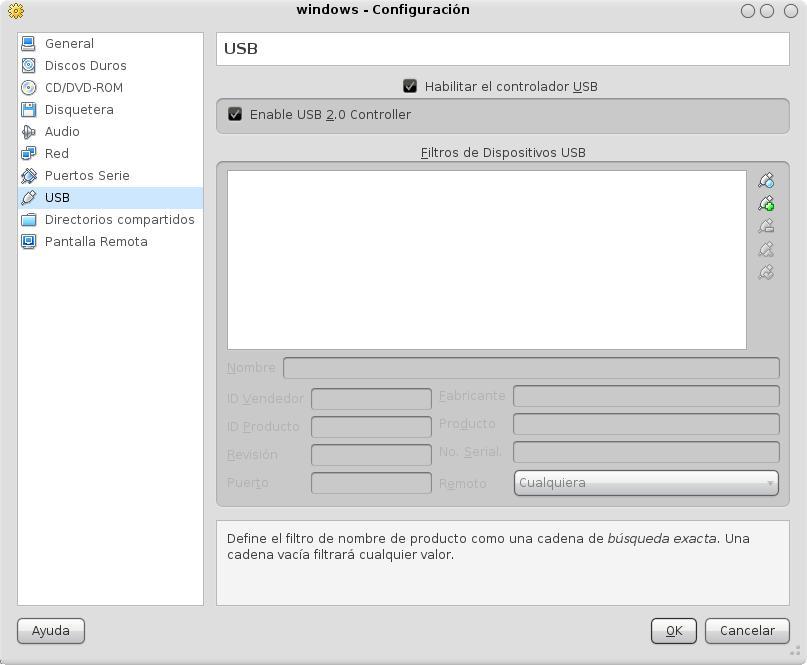Open the Audio settings category
Image resolution: width=807 pixels, height=665 pixels.
[x=110, y=132]
